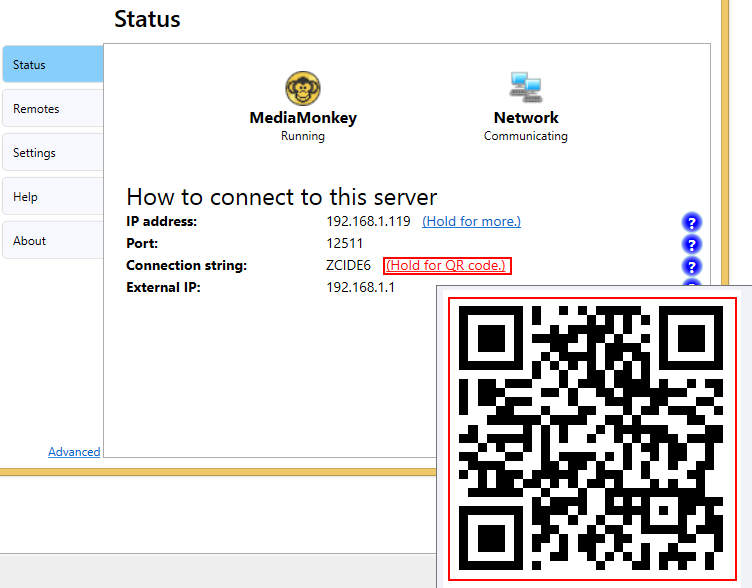
Task: Open the About tab
Action: coord(53,240)
